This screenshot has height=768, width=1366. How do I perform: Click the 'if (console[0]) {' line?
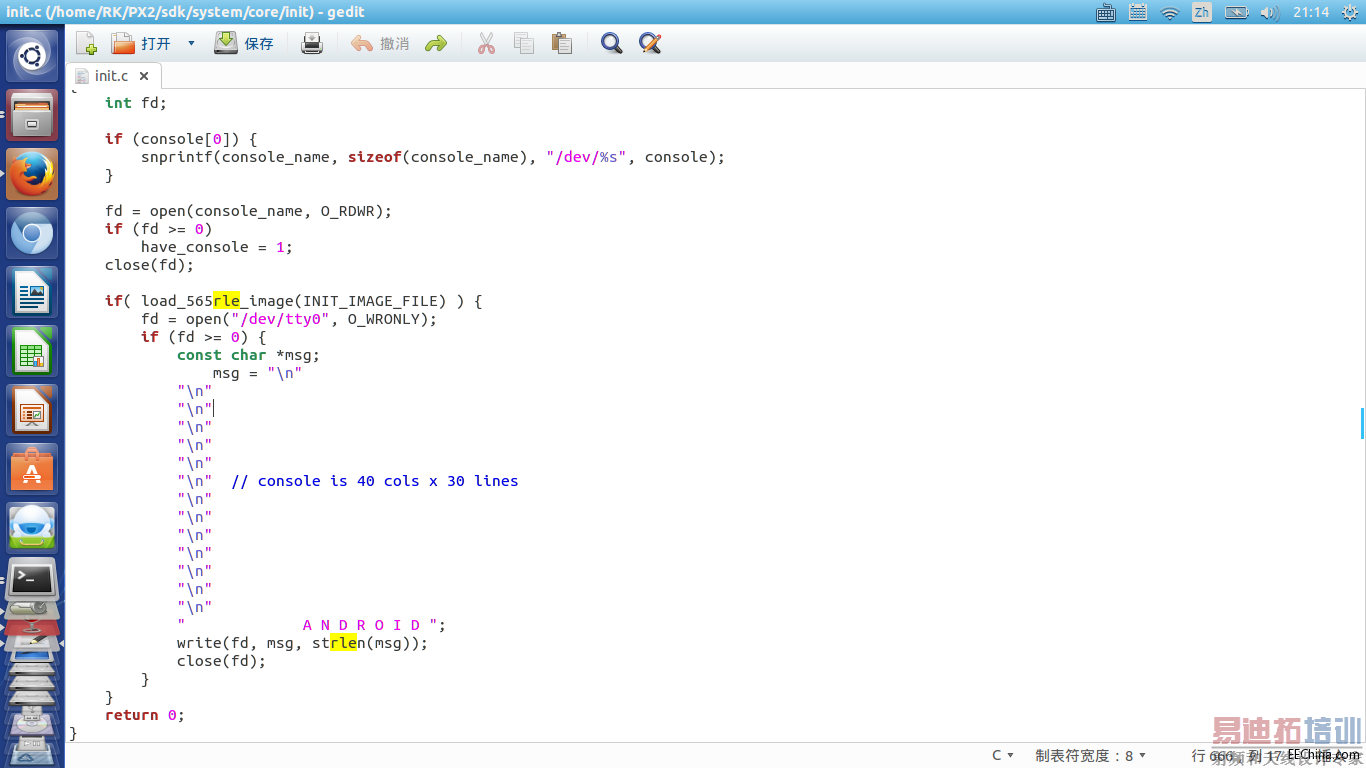[181, 139]
